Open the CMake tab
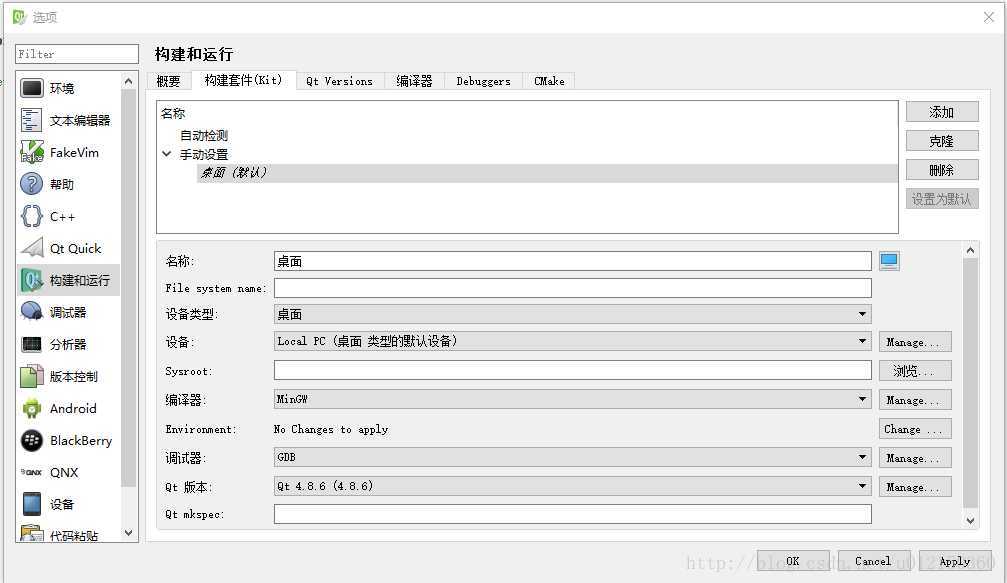Image resolution: width=1007 pixels, height=583 pixels. pos(549,81)
